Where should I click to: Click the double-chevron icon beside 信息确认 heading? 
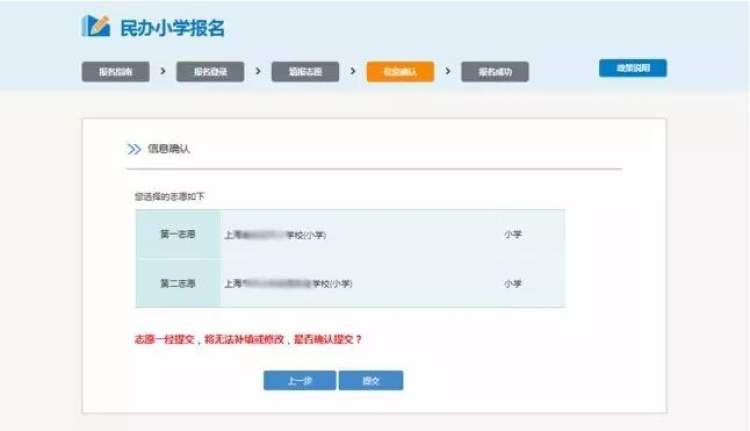134,149
